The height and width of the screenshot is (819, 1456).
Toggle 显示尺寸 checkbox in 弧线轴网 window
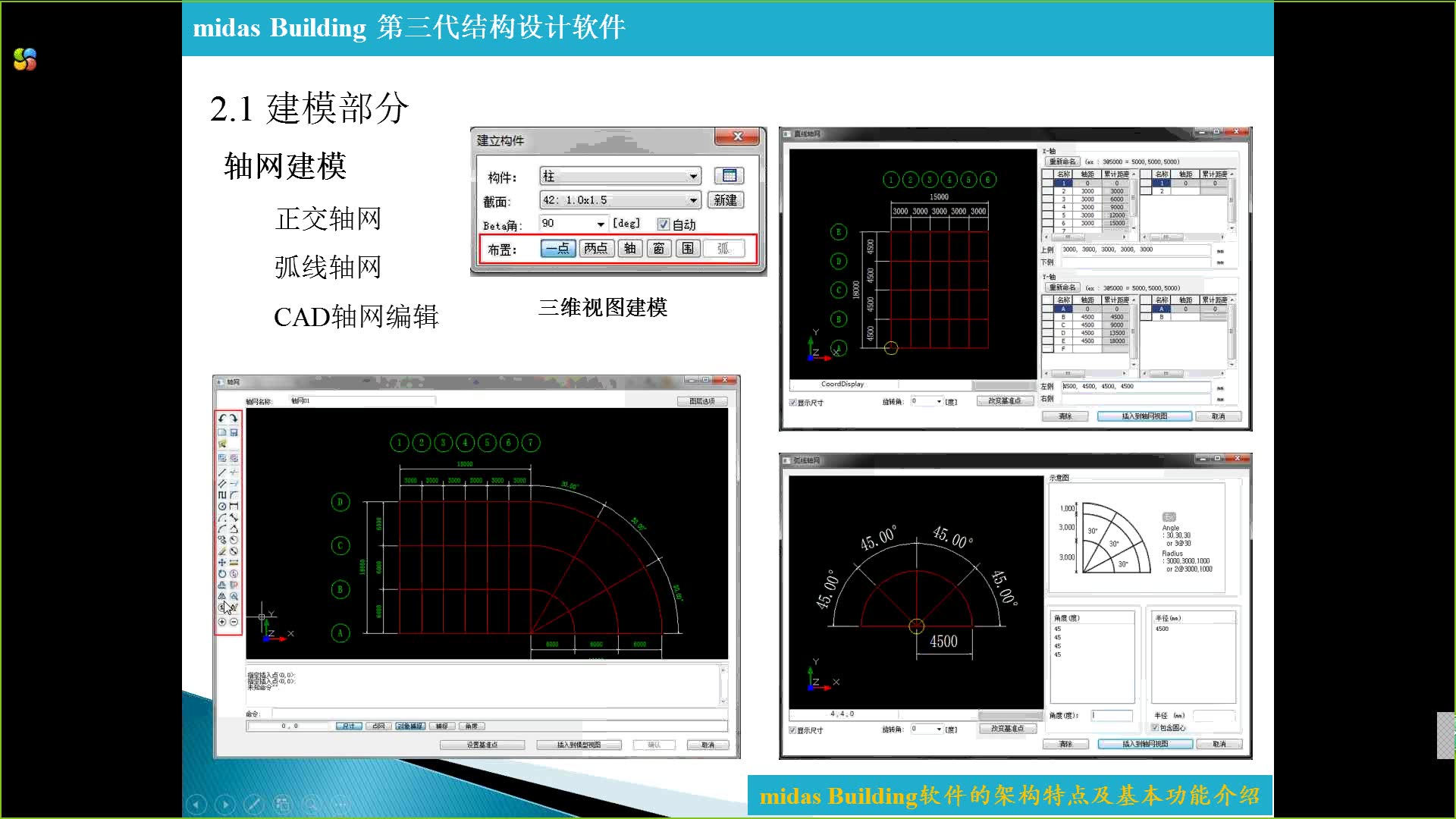point(793,730)
